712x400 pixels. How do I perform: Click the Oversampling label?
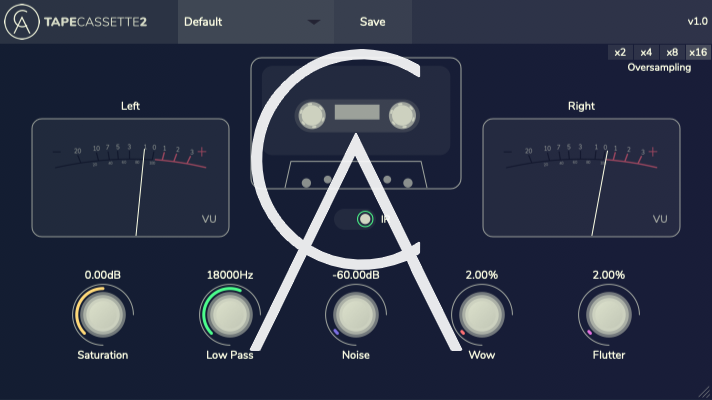click(x=659, y=68)
